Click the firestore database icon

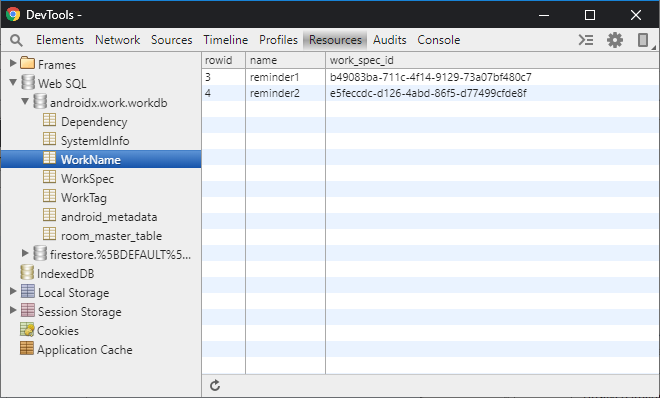point(40,253)
